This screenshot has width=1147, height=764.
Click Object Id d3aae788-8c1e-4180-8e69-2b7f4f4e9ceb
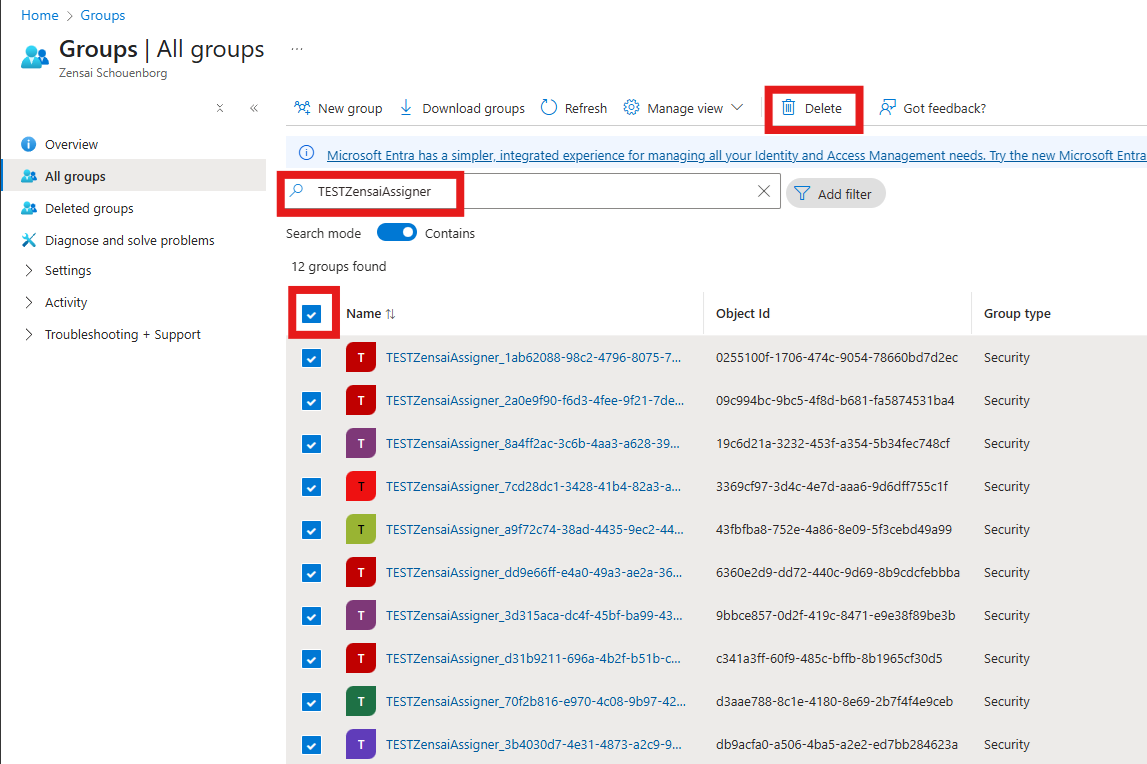click(835, 701)
